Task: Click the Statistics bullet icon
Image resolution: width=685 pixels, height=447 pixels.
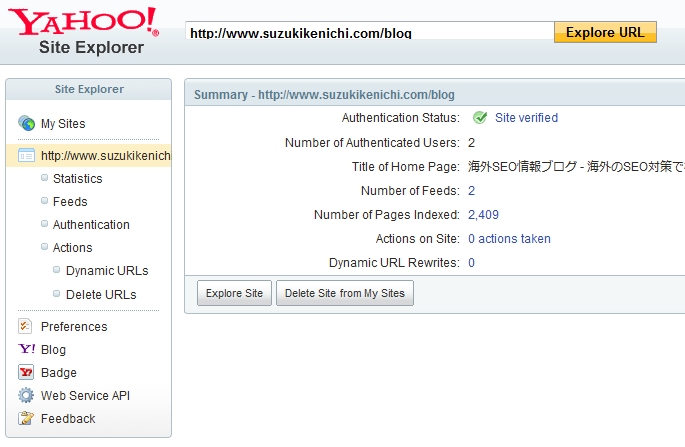Action: click(44, 177)
